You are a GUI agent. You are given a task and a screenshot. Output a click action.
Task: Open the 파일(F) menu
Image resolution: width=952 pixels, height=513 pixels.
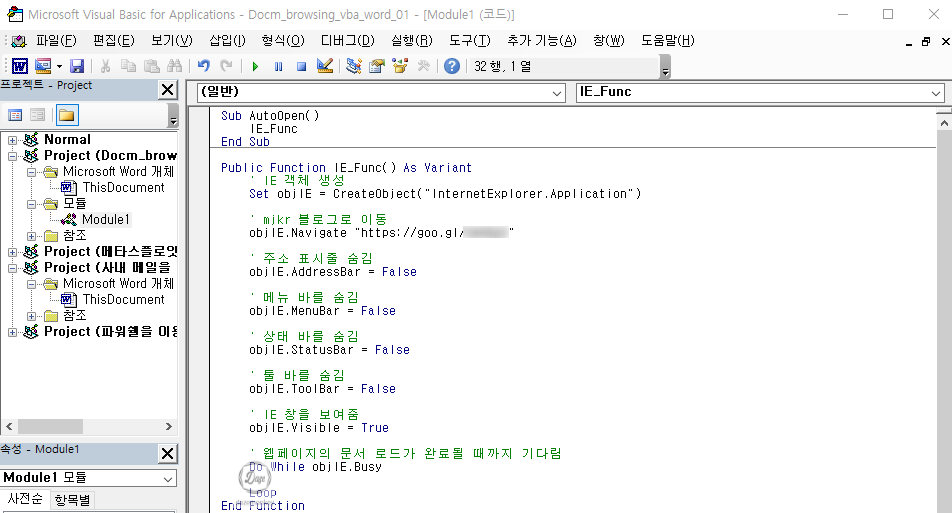[56, 41]
